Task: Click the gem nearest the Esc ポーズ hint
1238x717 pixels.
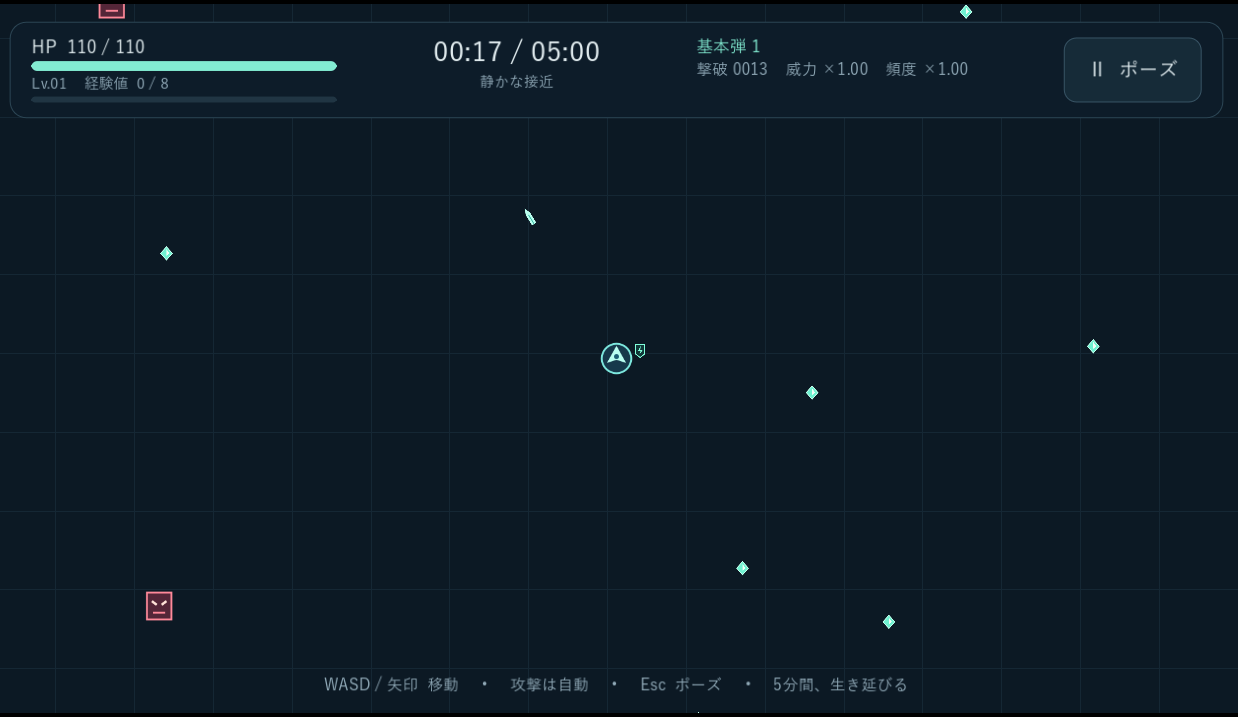Action: pyautogui.click(x=742, y=568)
